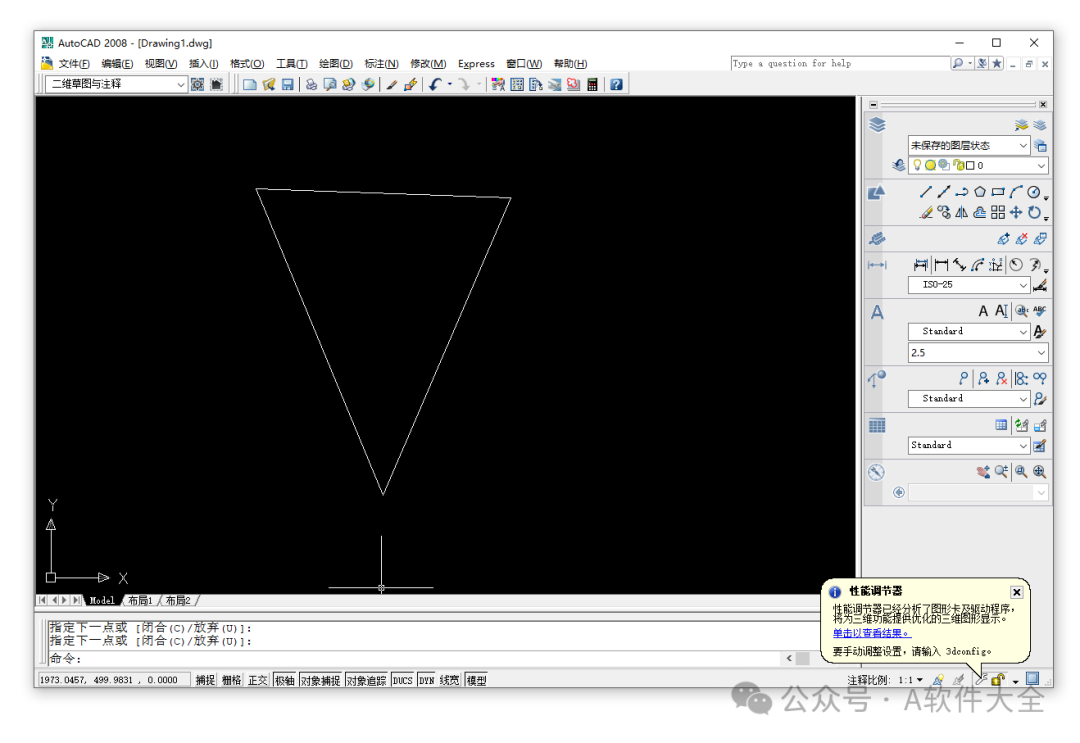Click the Save icon in the toolbar
The image size is (1080, 743).
coord(287,85)
